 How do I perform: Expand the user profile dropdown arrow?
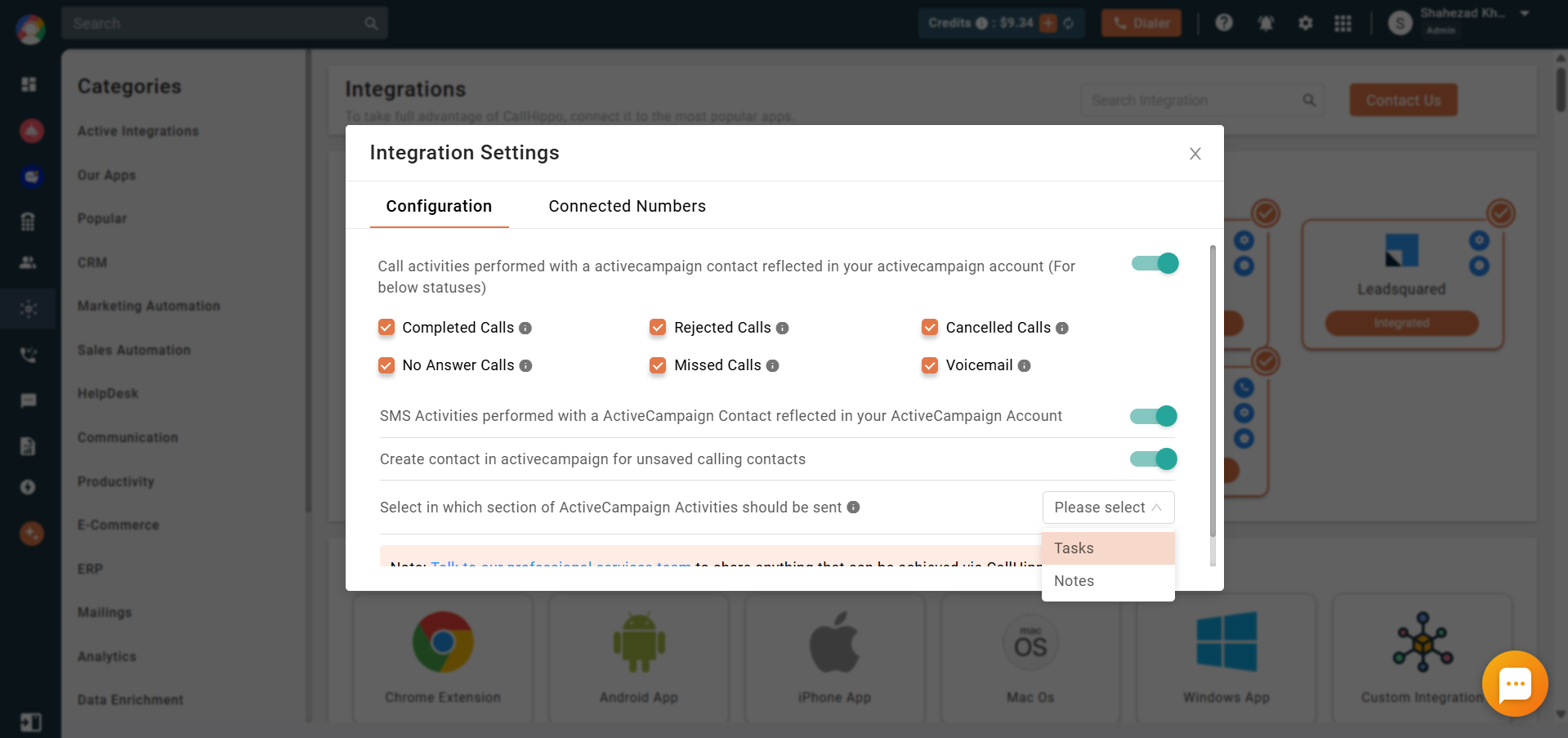tap(1525, 14)
